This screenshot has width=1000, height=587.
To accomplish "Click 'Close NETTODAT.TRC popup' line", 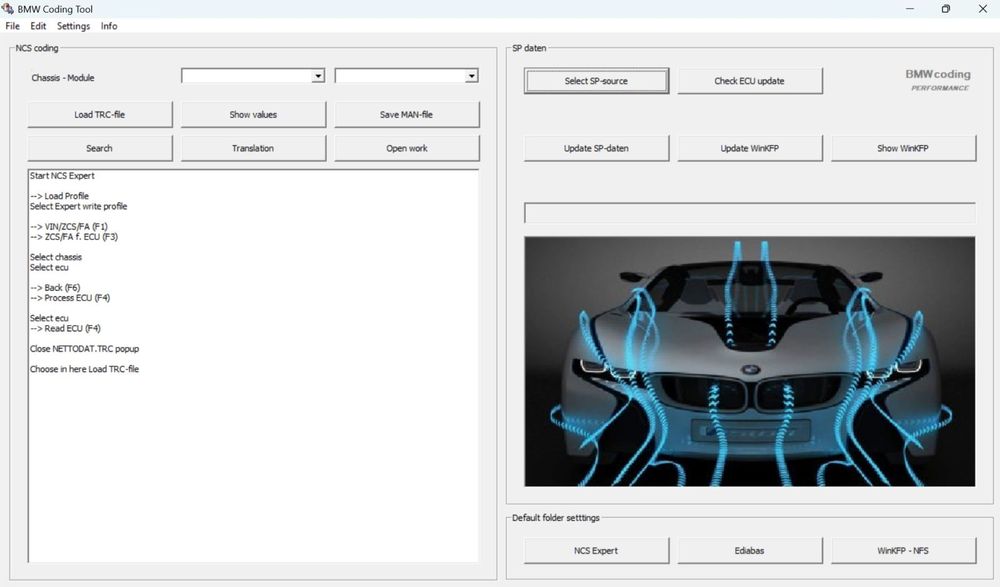I will click(84, 349).
